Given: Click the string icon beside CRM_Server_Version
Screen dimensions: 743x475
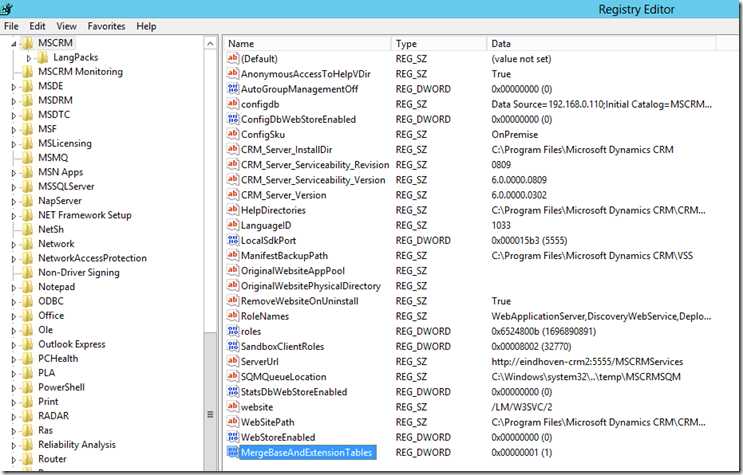Looking at the screenshot, I should [233, 195].
